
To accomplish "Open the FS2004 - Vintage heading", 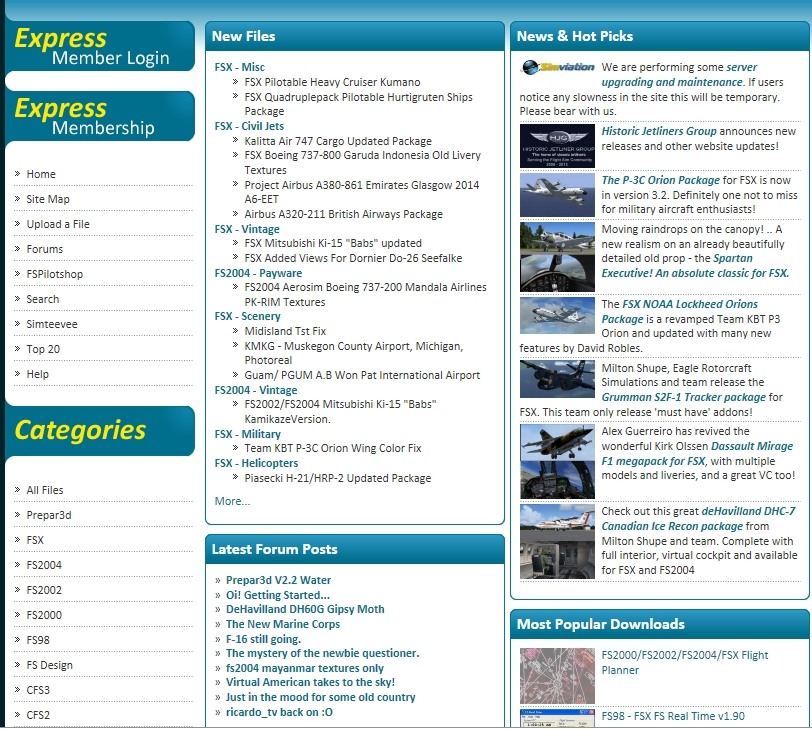I will pyautogui.click(x=256, y=390).
